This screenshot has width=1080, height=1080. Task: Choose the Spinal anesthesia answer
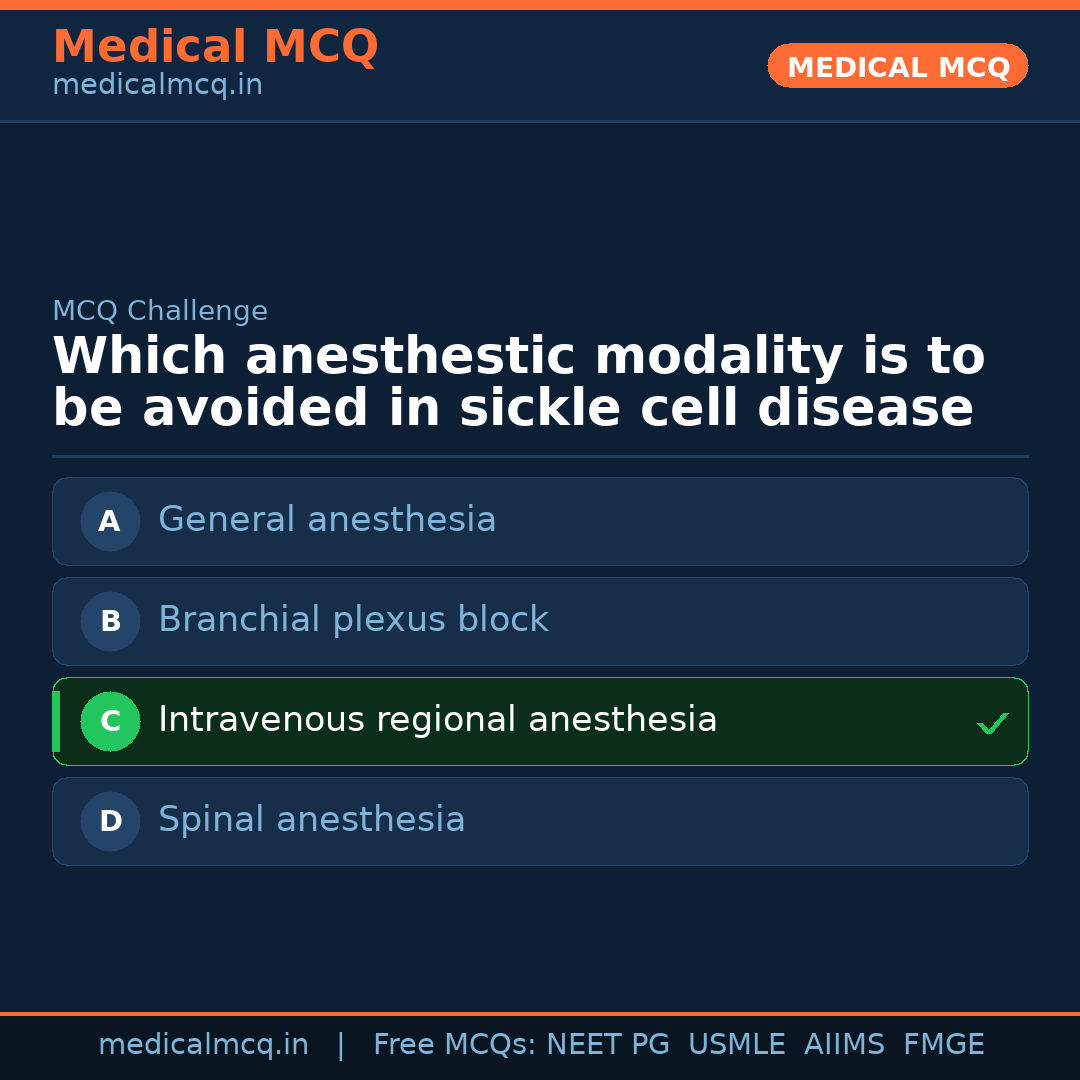311,820
